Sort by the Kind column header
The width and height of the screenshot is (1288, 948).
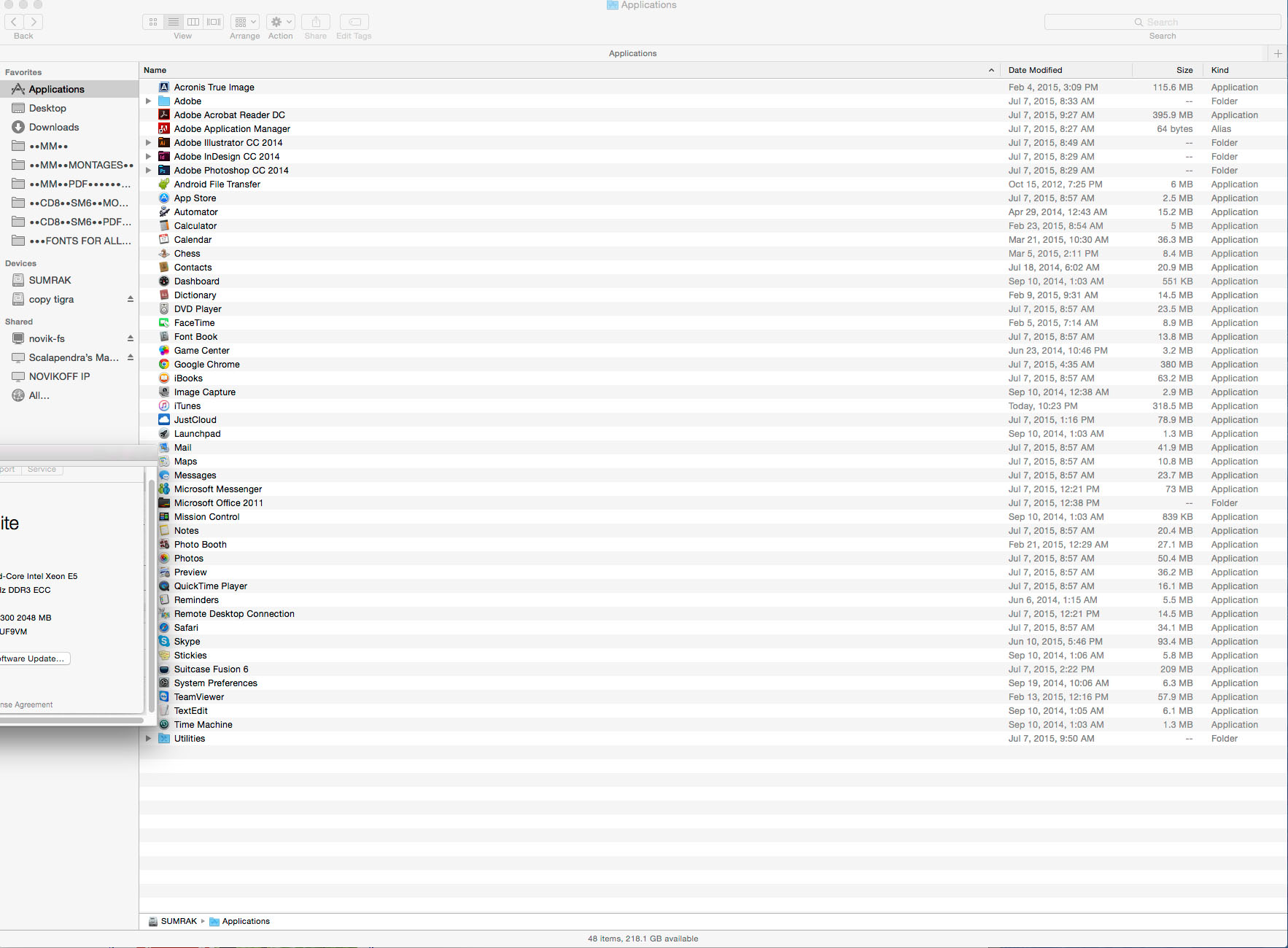[1244, 70]
